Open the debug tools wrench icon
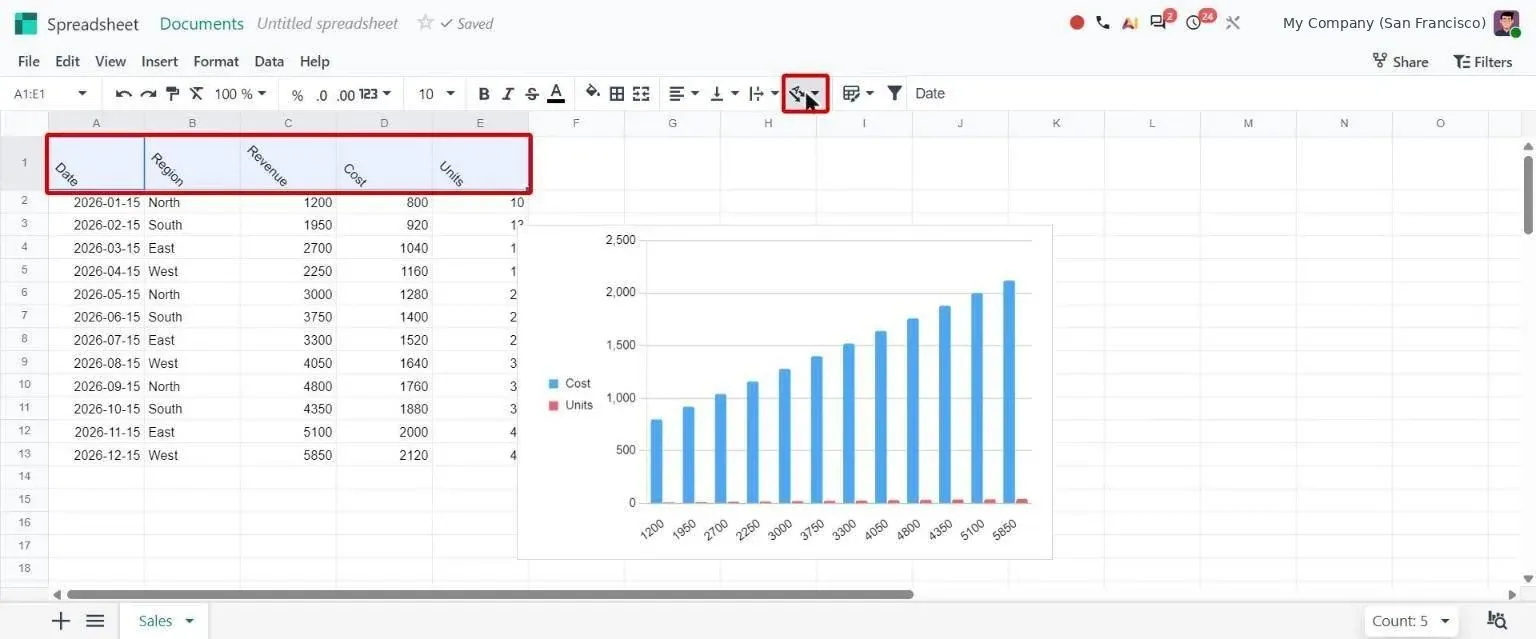Viewport: 1536px width, 639px height. [1232, 22]
